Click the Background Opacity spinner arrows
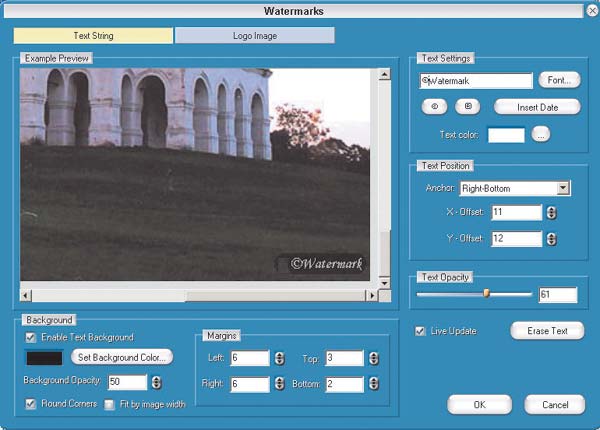Viewport: 600px width, 430px height. (x=156, y=382)
